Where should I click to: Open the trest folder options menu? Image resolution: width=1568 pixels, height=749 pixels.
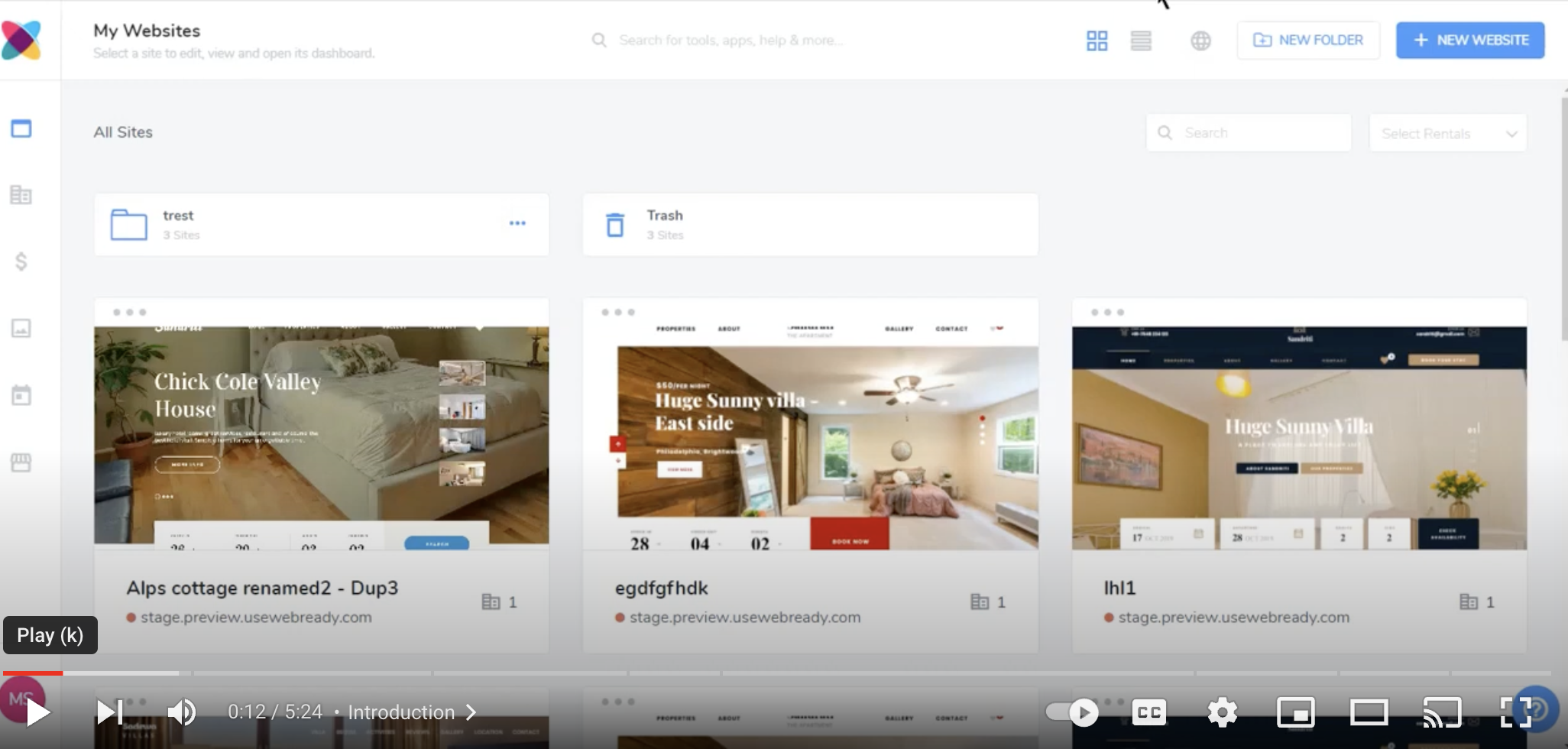pos(517,223)
